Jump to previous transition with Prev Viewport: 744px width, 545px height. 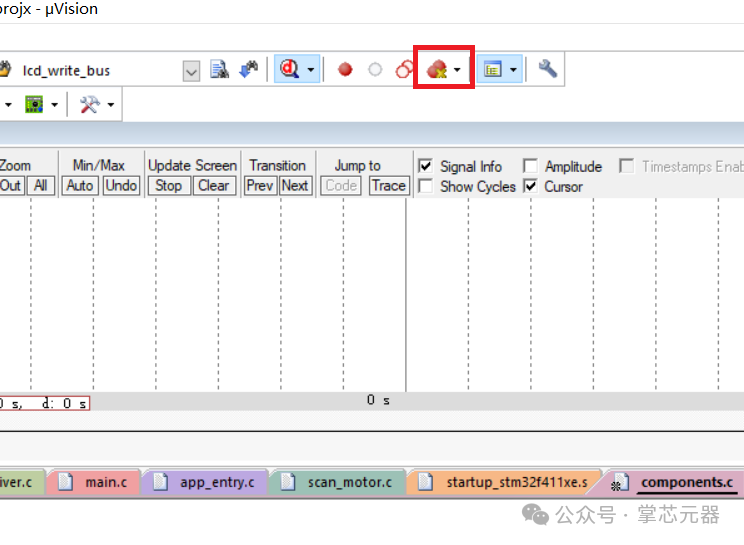[260, 185]
